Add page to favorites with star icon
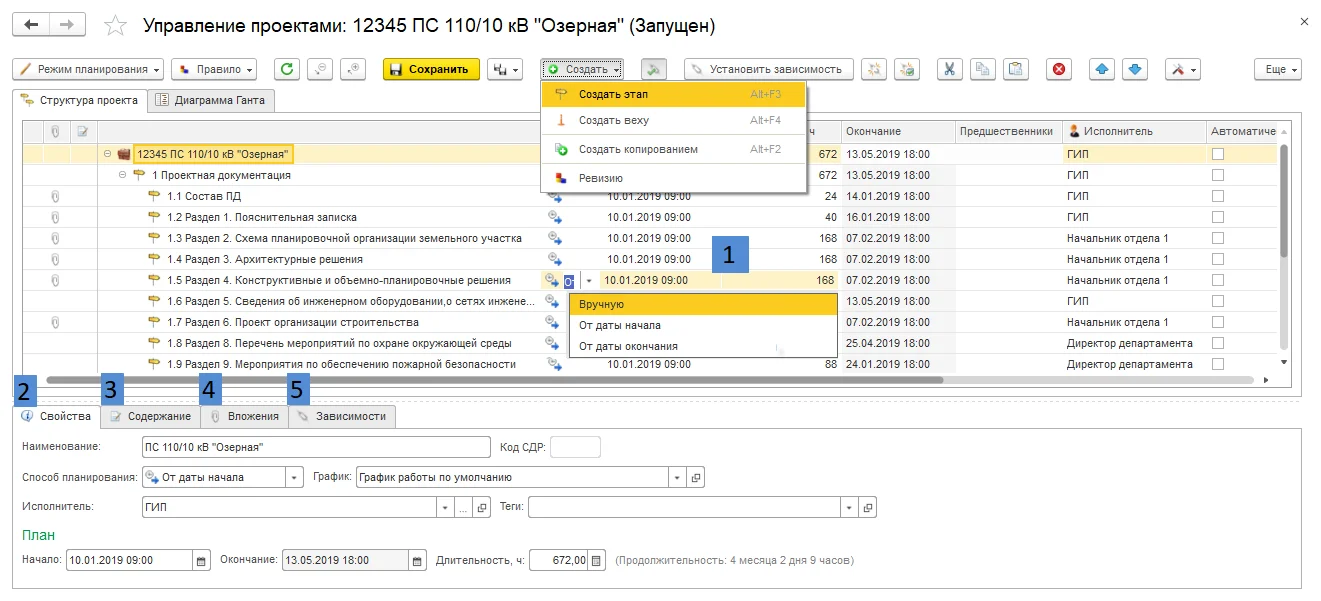This screenshot has height=601, width=1321. pyautogui.click(x=116, y=26)
